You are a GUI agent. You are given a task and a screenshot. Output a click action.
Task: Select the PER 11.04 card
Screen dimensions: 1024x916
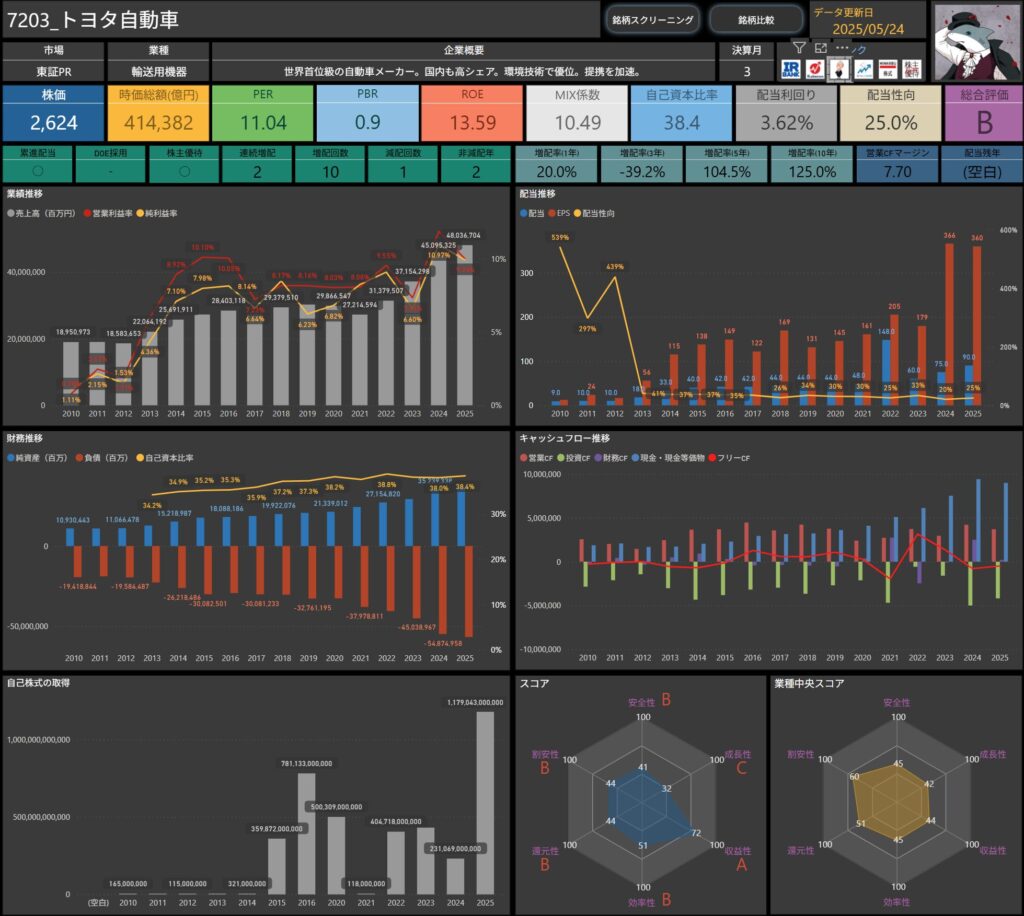pyautogui.click(x=263, y=113)
